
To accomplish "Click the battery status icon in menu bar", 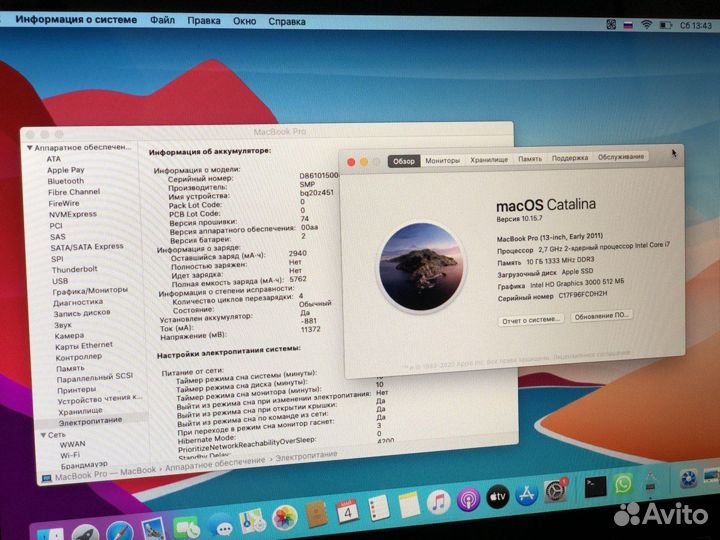I will [666, 25].
